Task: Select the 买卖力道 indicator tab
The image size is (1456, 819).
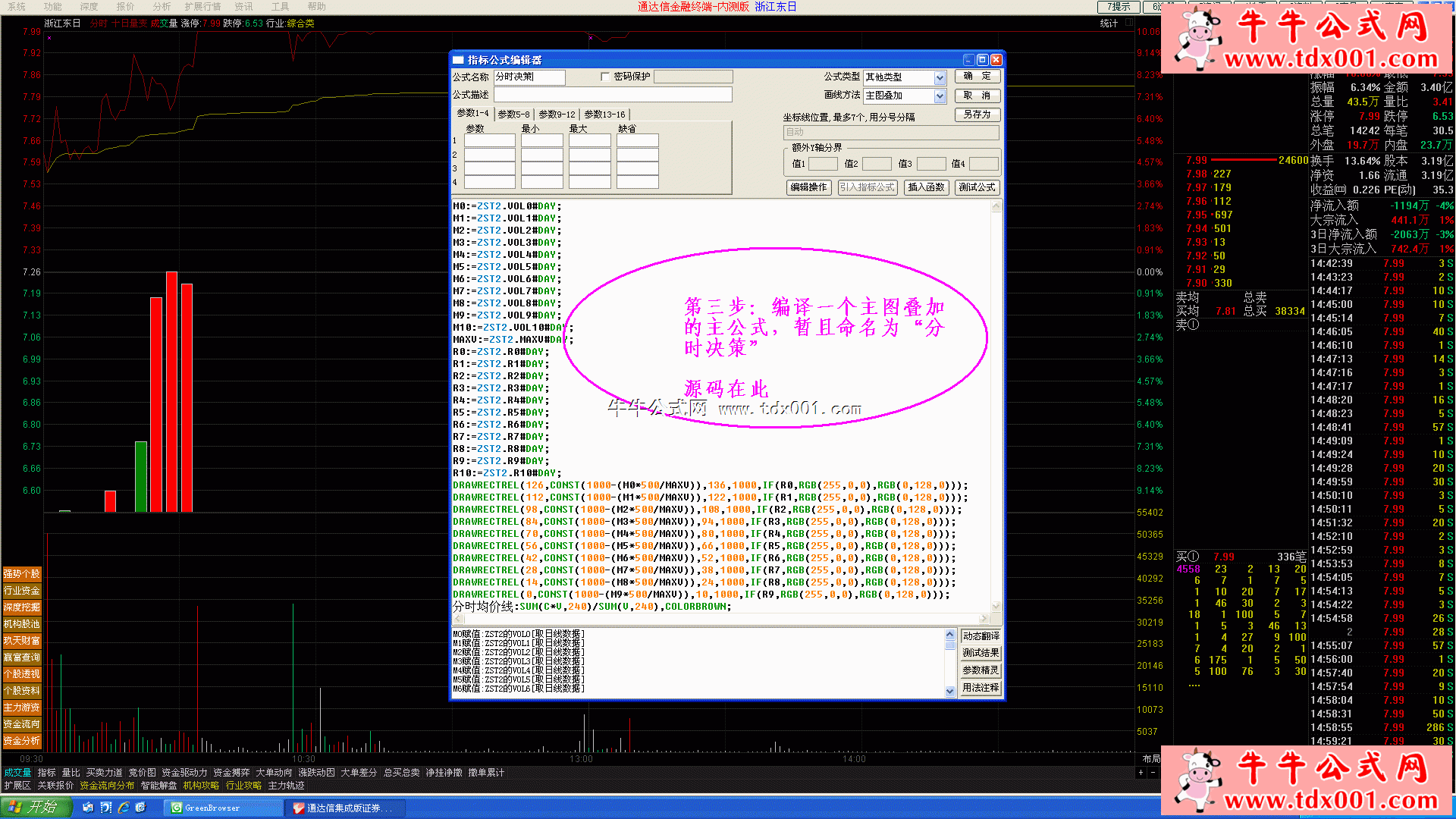Action: point(104,773)
